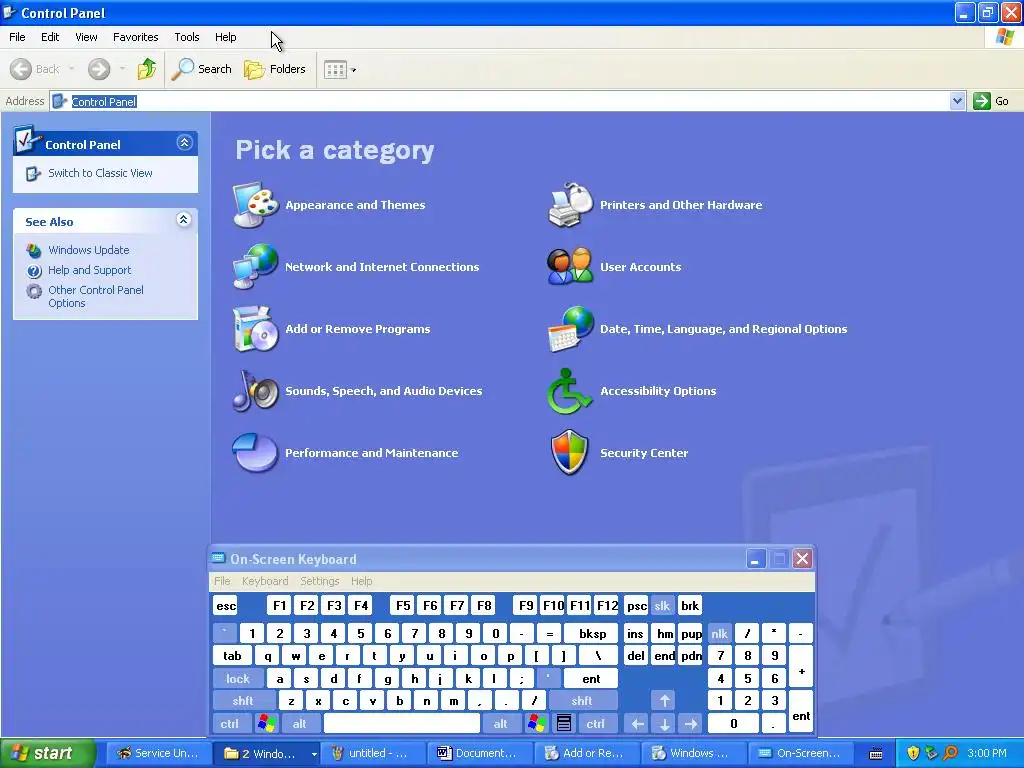The width and height of the screenshot is (1024, 768).
Task: Click the Search magnifier toolbar button
Action: [x=202, y=69]
